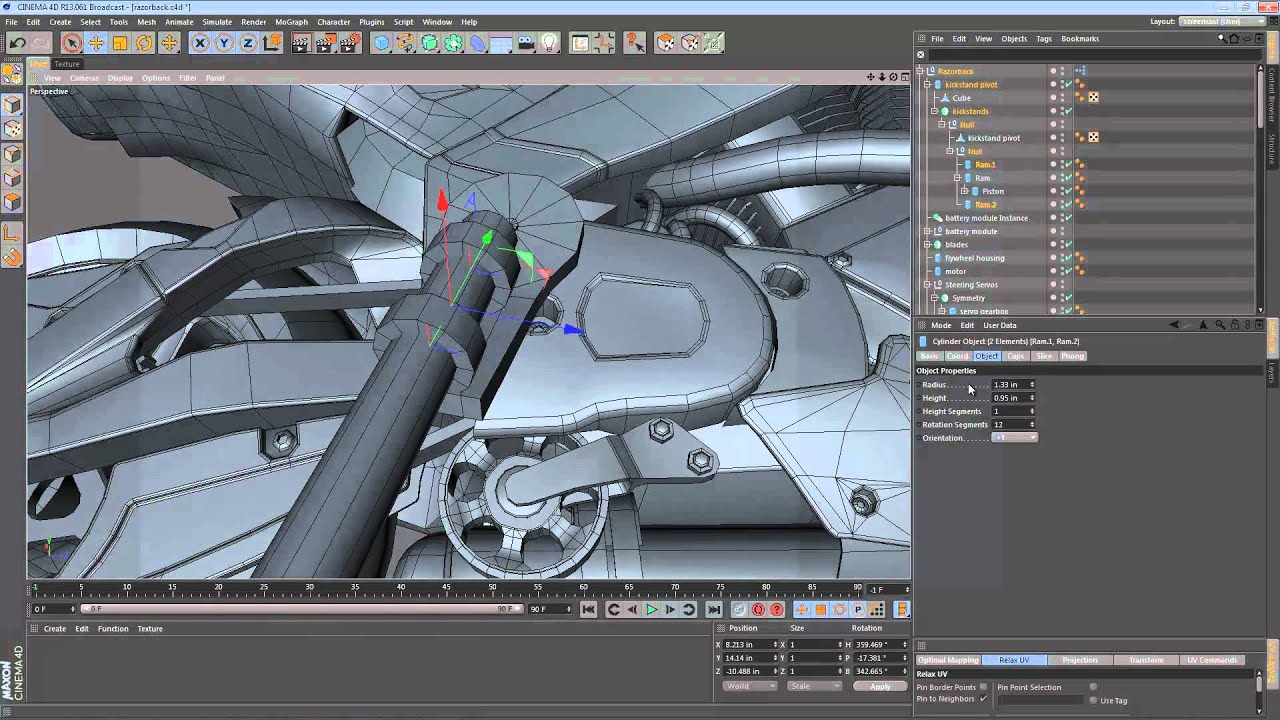Screen dimensions: 1280x720
Task: Switch to the Coord. tab
Action: (958, 356)
